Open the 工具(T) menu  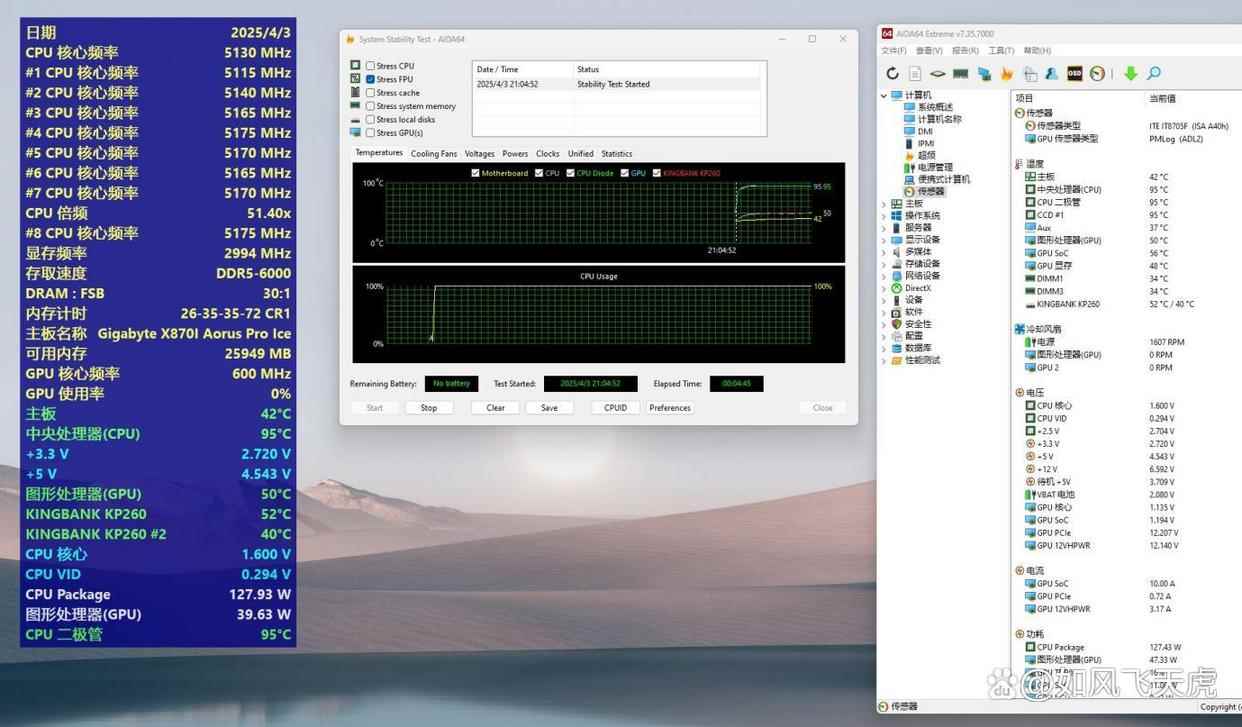point(1001,51)
